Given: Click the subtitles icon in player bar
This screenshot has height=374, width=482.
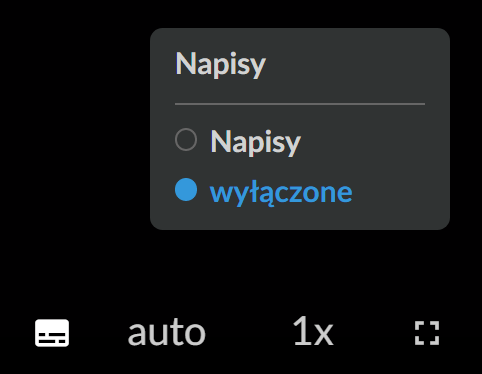Looking at the screenshot, I should point(52,333).
